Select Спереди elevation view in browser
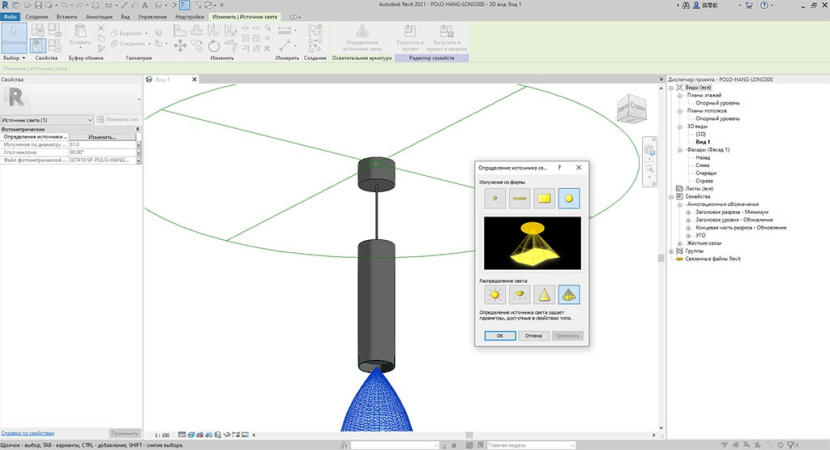 pyautogui.click(x=704, y=173)
